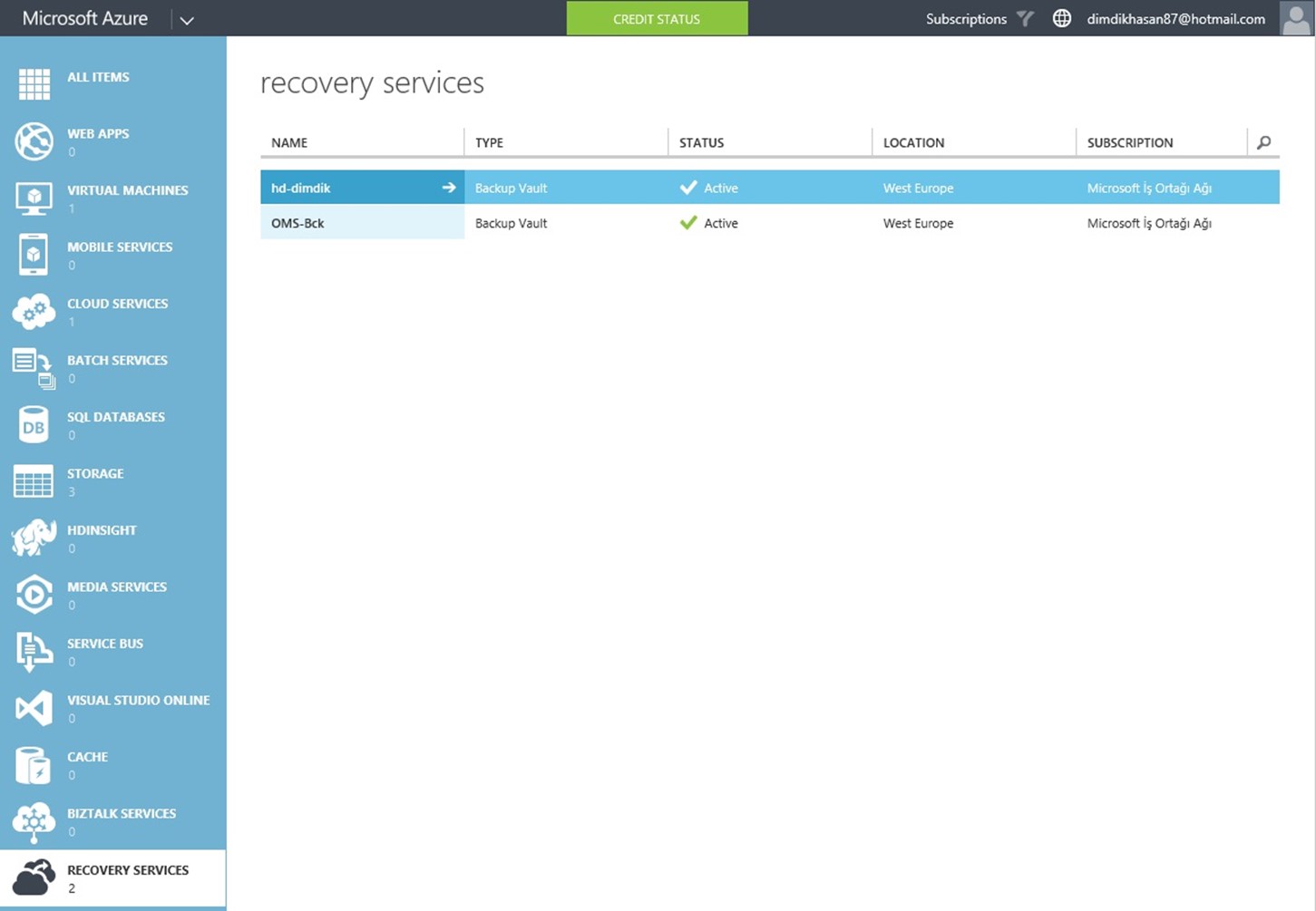
Task: Open the user avatar icon
Action: coord(1296,18)
